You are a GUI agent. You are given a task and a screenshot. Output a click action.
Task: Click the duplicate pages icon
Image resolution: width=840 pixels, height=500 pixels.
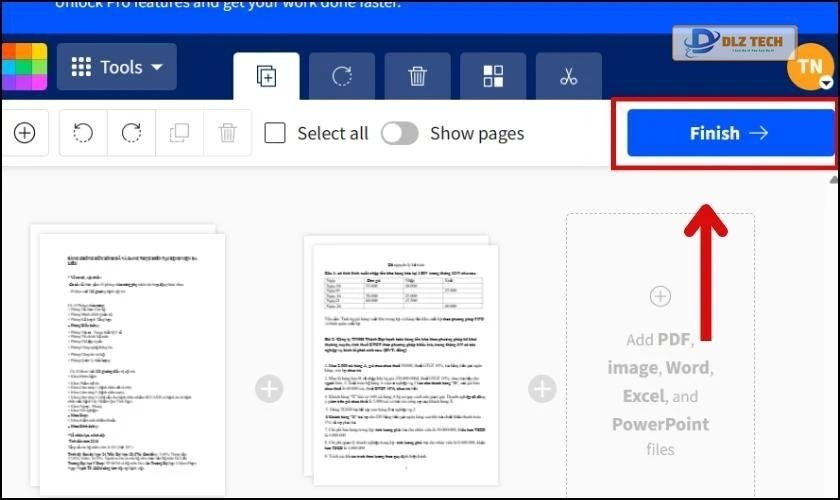(x=179, y=133)
